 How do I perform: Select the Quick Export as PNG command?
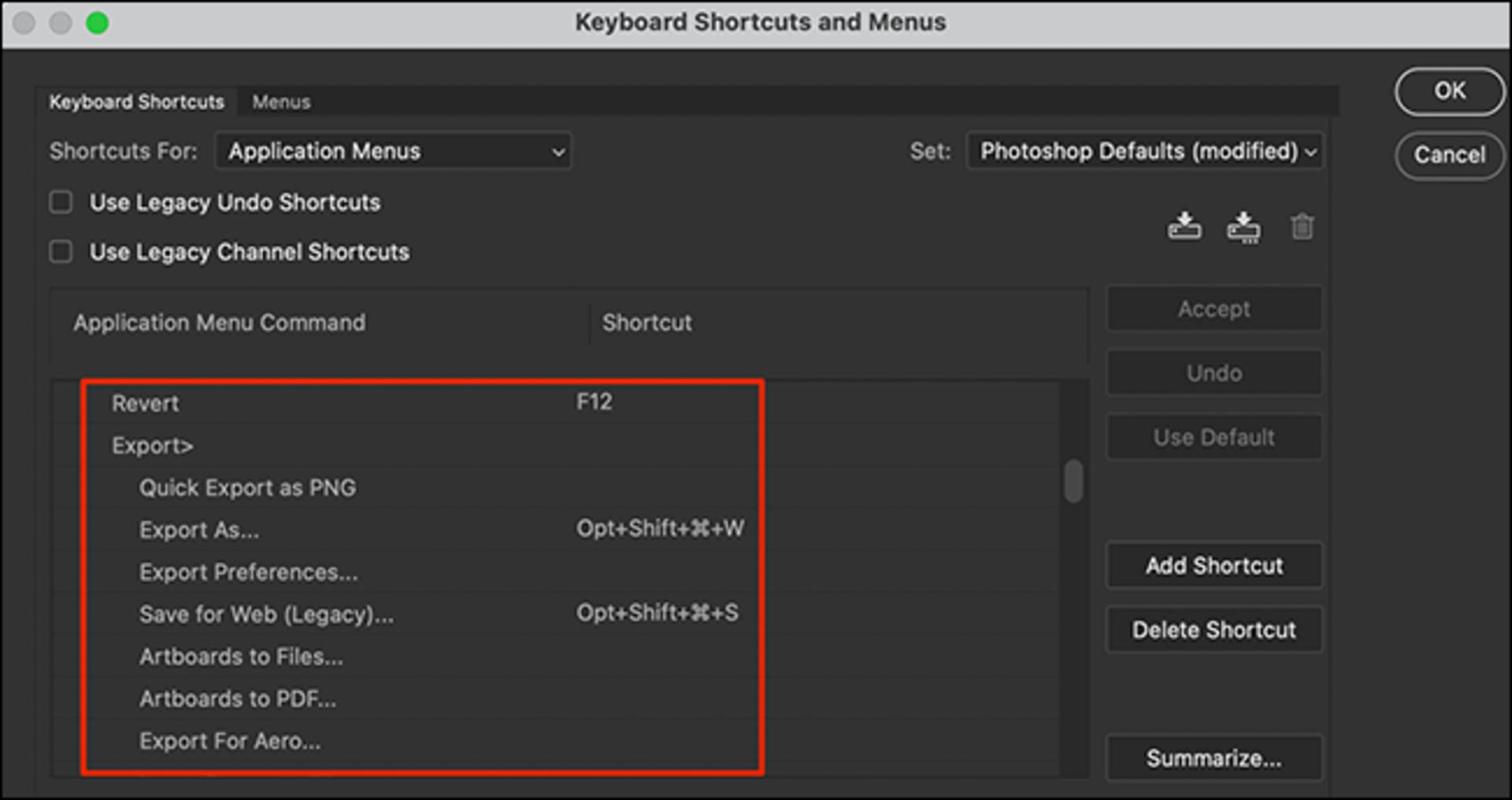(247, 488)
